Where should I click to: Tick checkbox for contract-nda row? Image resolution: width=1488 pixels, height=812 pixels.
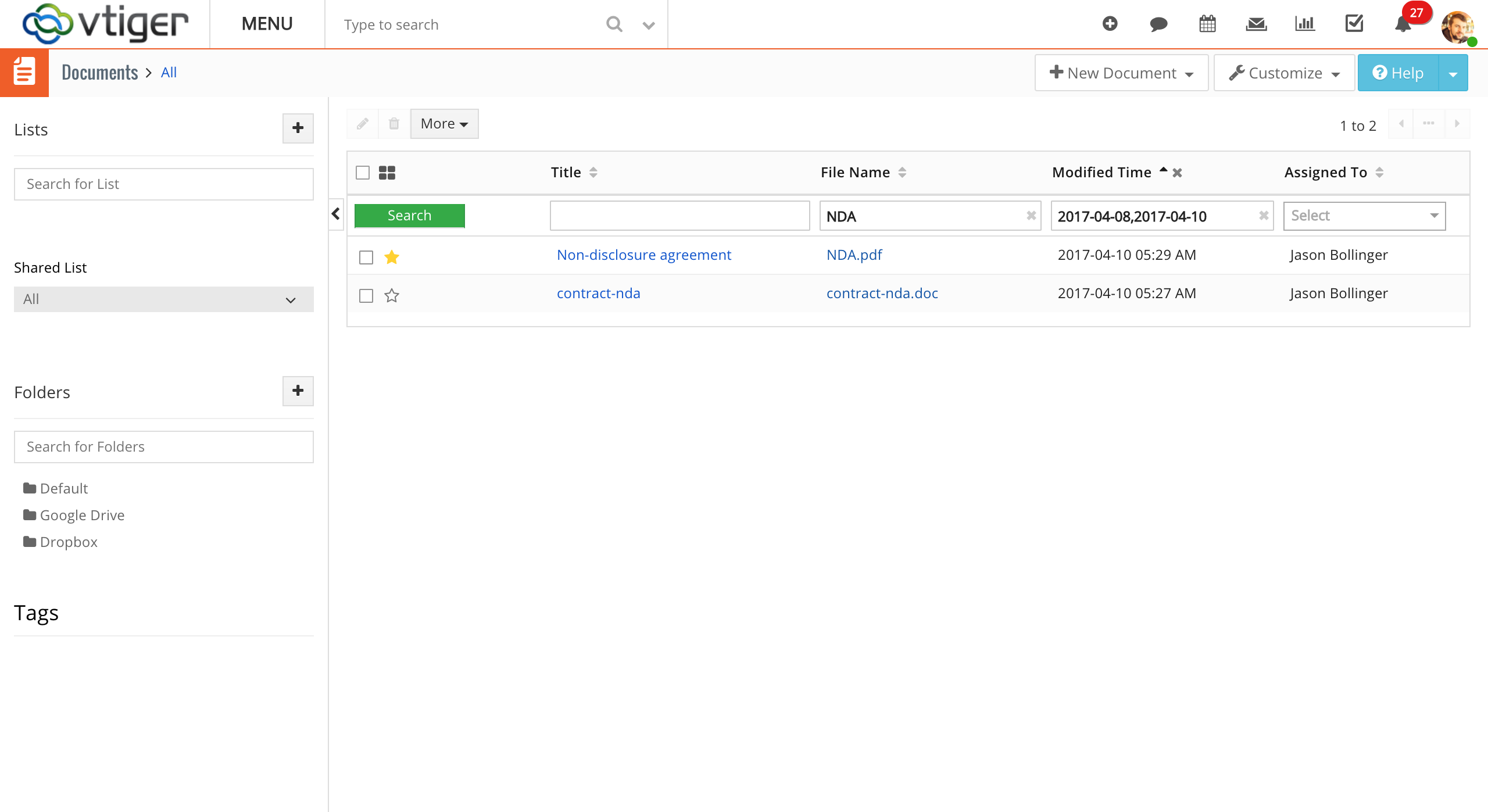(366, 295)
